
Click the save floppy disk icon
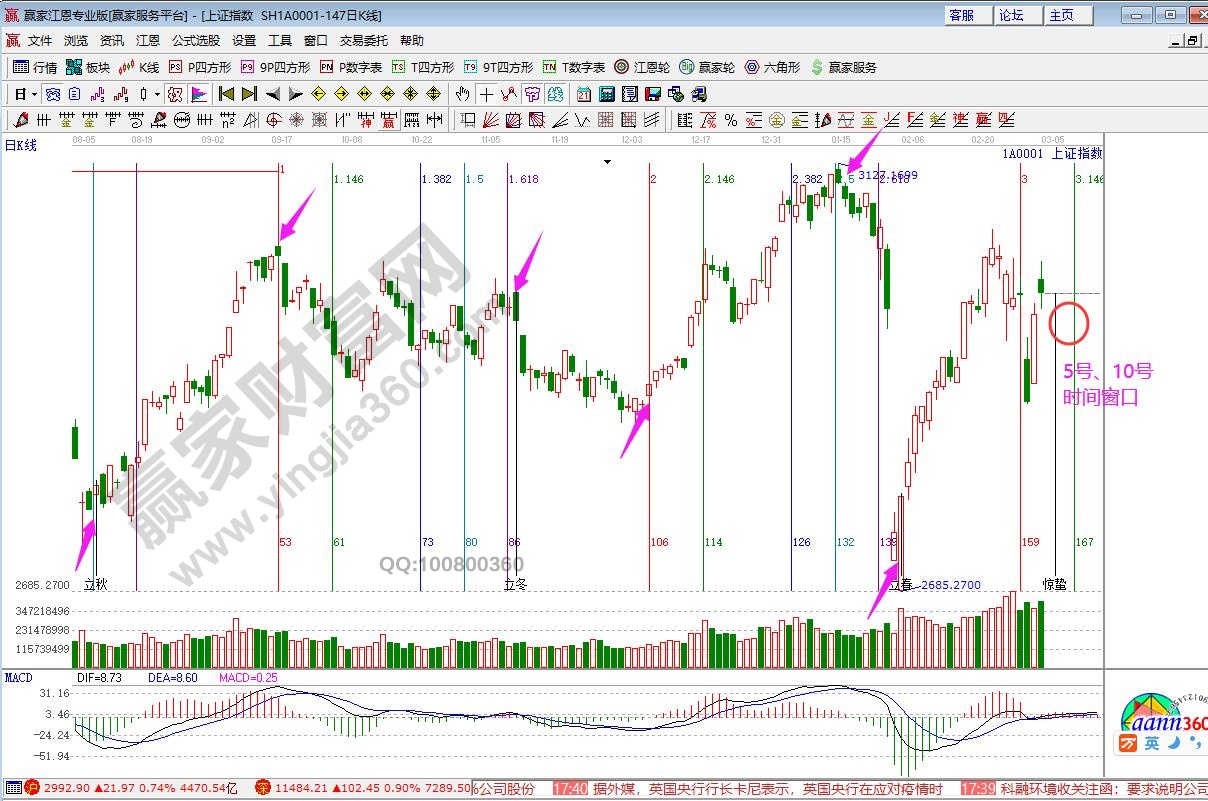[x=653, y=95]
